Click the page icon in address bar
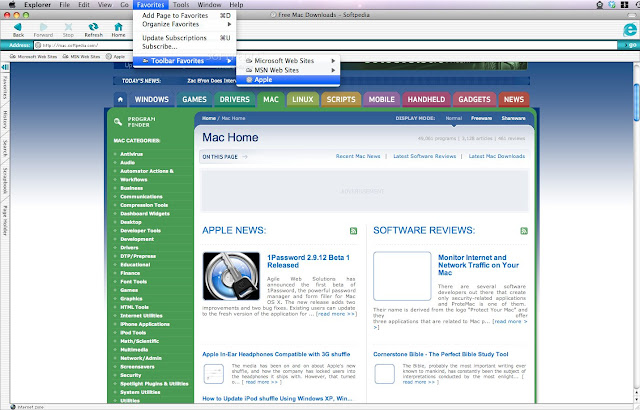This screenshot has height=410, width=640. click(x=38, y=45)
